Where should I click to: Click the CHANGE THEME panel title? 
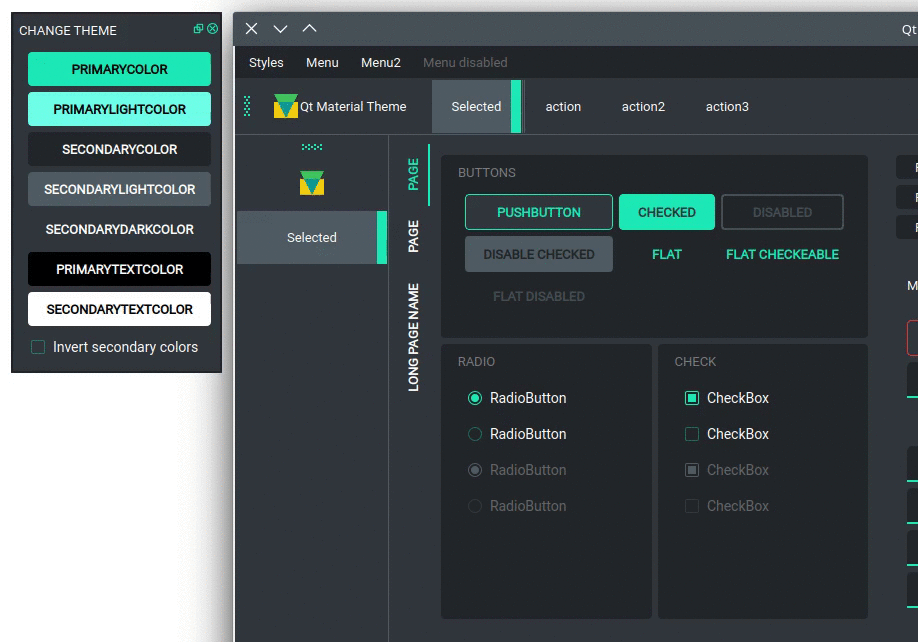[68, 30]
